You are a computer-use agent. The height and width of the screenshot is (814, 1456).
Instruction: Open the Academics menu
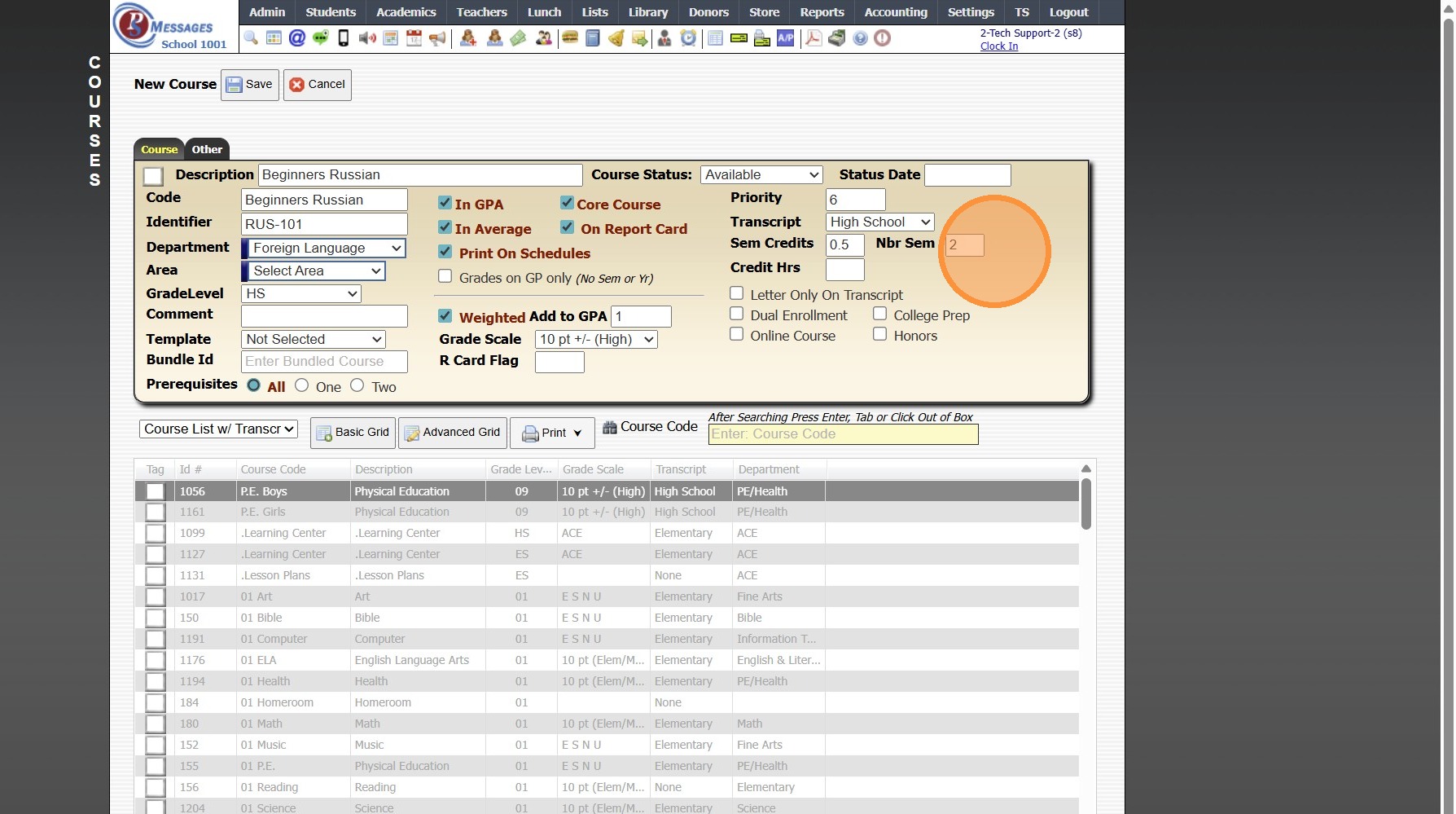(x=406, y=12)
